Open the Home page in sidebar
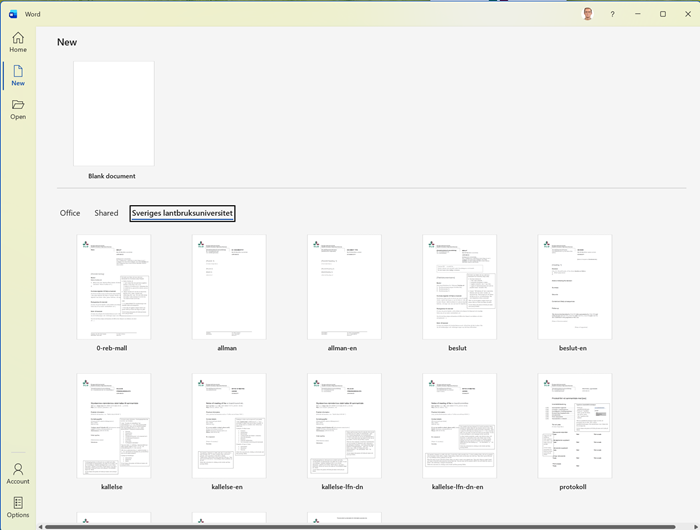 (x=18, y=41)
